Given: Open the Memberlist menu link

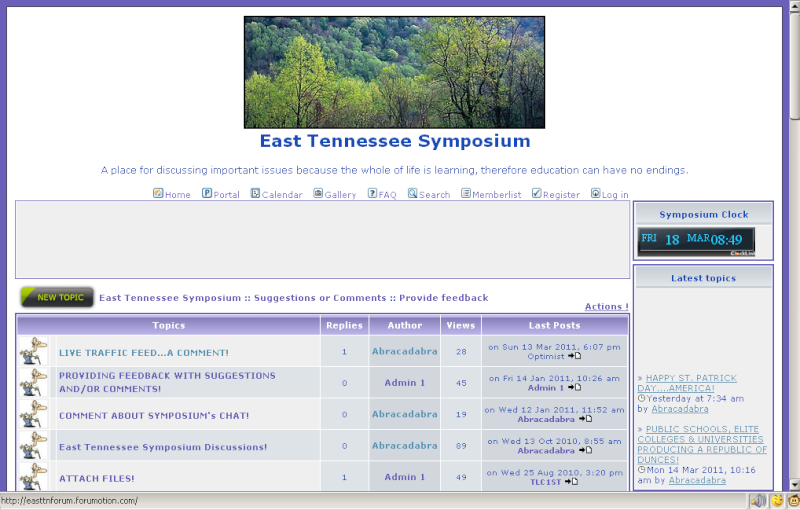Looking at the screenshot, I should click(496, 195).
